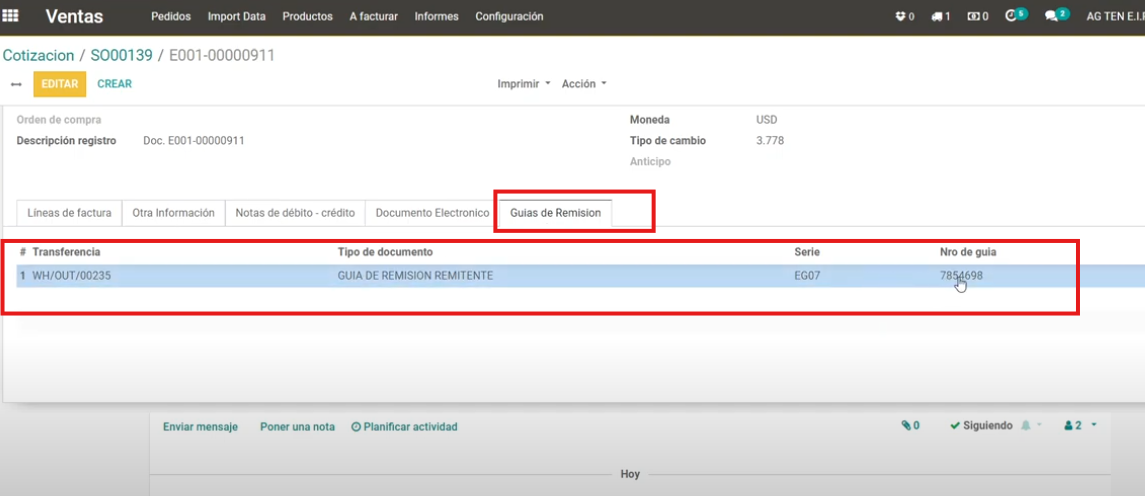Viewport: 1145px width, 496px height.
Task: Expand the Acción dropdown
Action: 584,84
